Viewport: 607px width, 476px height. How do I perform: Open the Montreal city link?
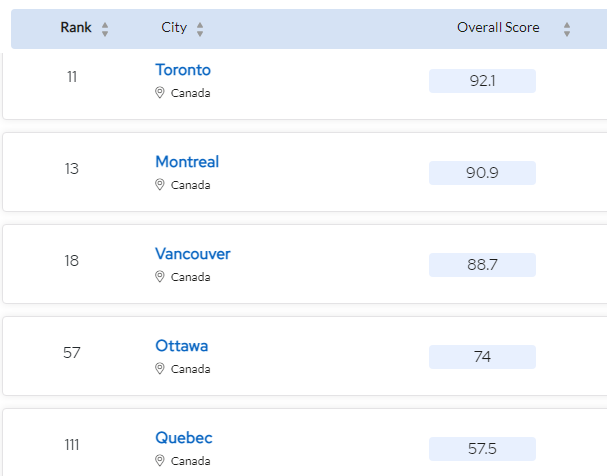point(187,162)
